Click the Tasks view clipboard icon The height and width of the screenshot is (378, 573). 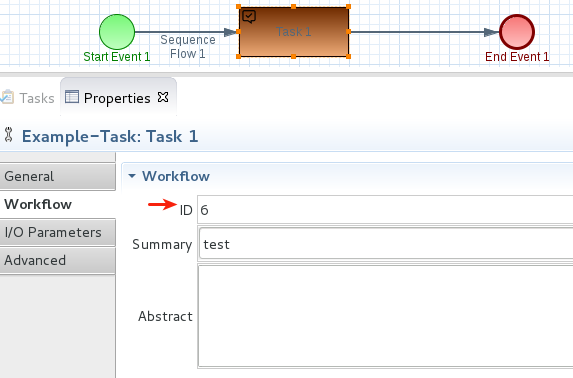click(7, 98)
